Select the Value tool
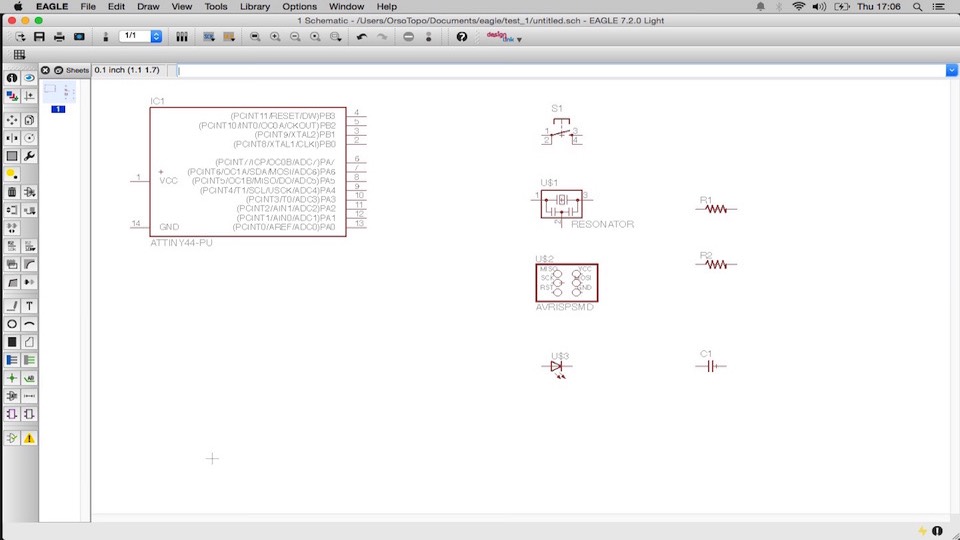The height and width of the screenshot is (540, 960). 29,246
